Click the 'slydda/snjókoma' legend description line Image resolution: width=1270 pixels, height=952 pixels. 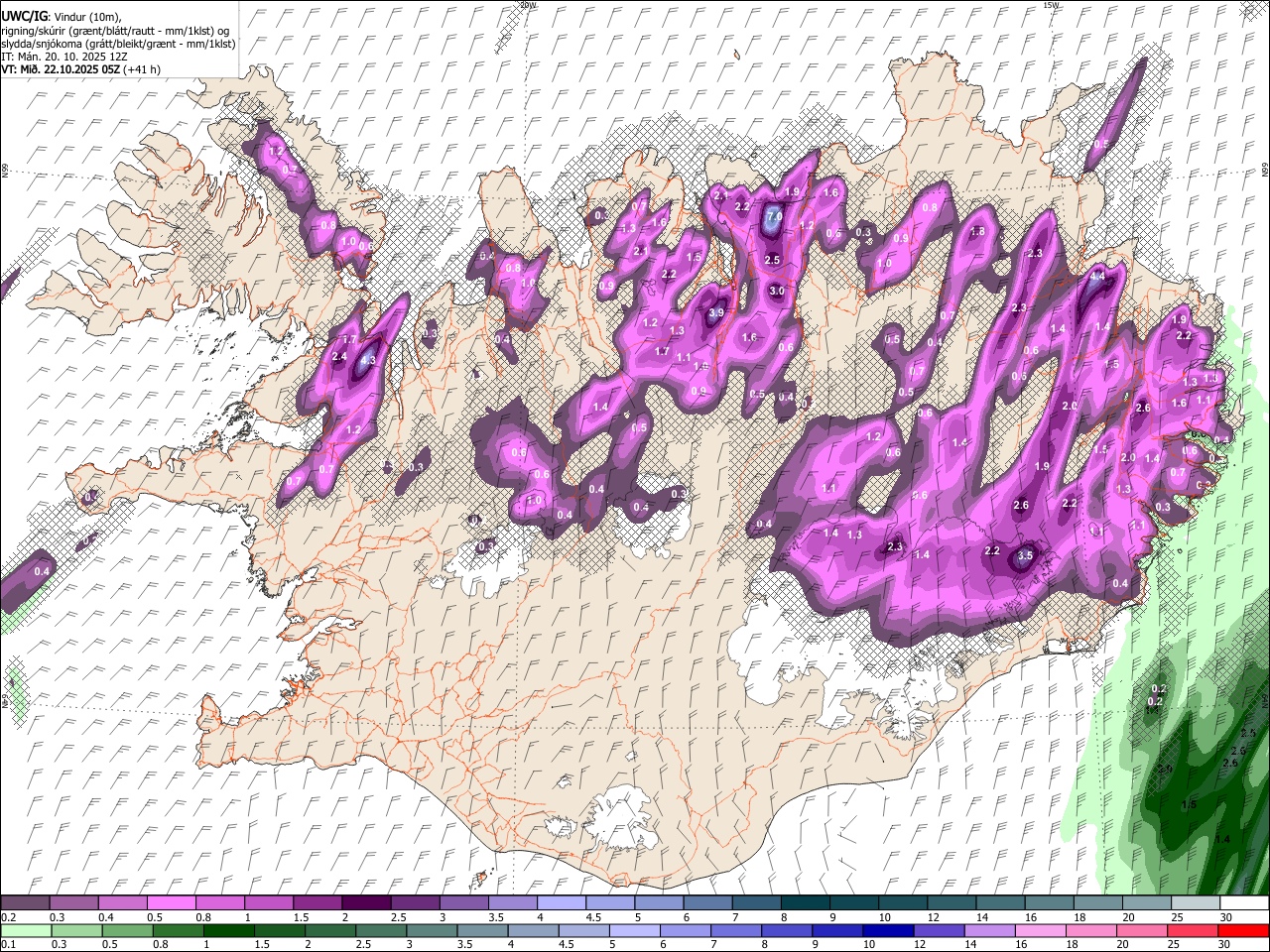[x=118, y=44]
